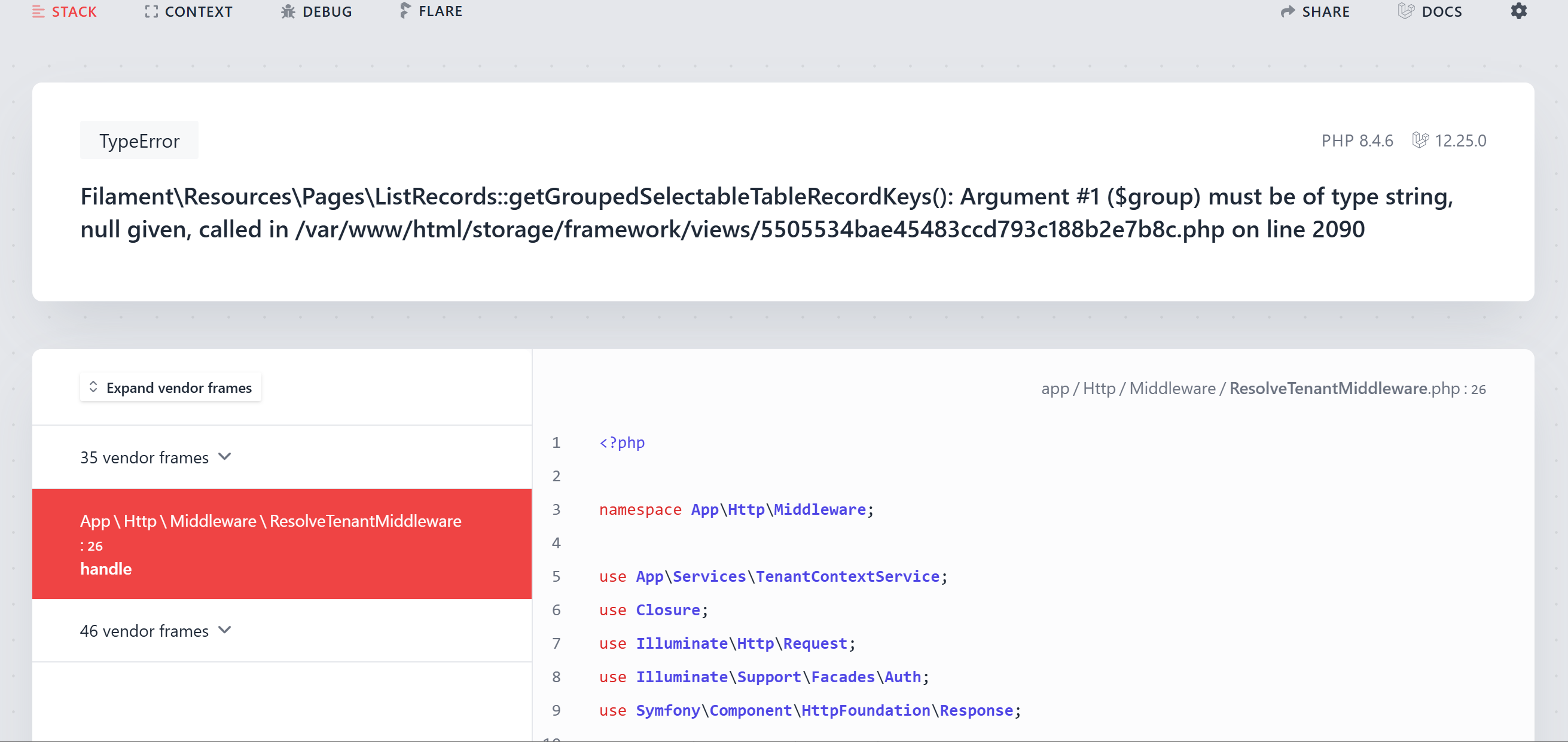Click the Share arrow icon
Viewport: 1568px width, 742px height.
1287,11
